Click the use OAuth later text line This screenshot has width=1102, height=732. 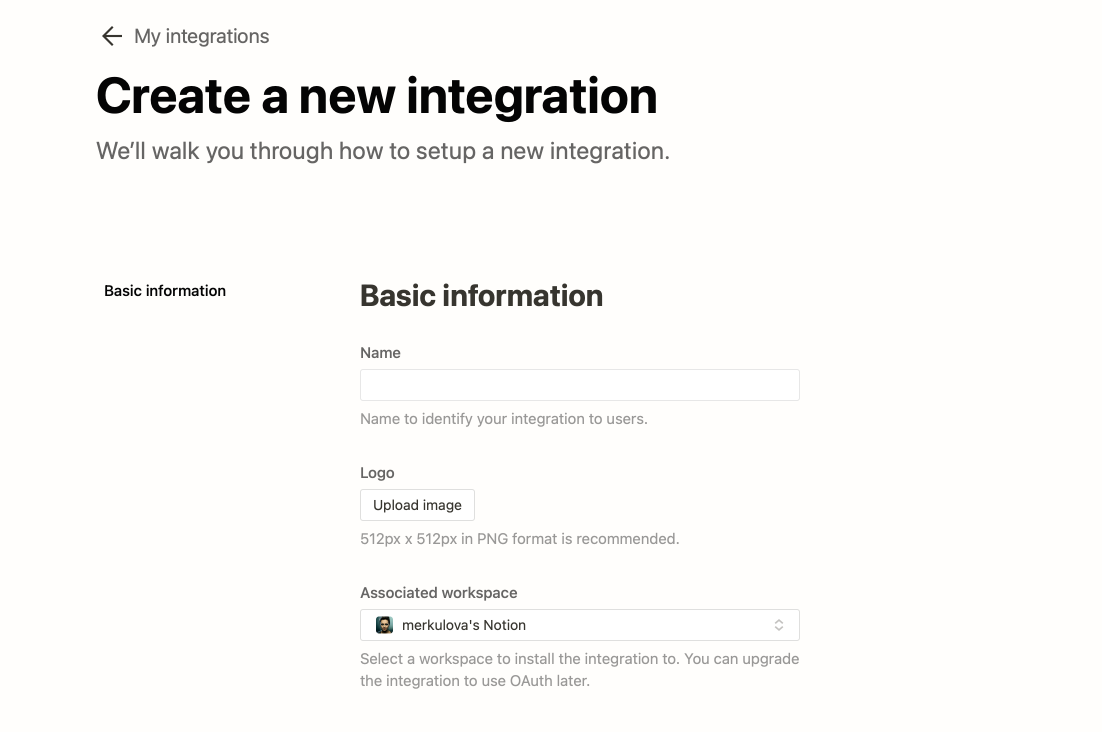(x=475, y=681)
